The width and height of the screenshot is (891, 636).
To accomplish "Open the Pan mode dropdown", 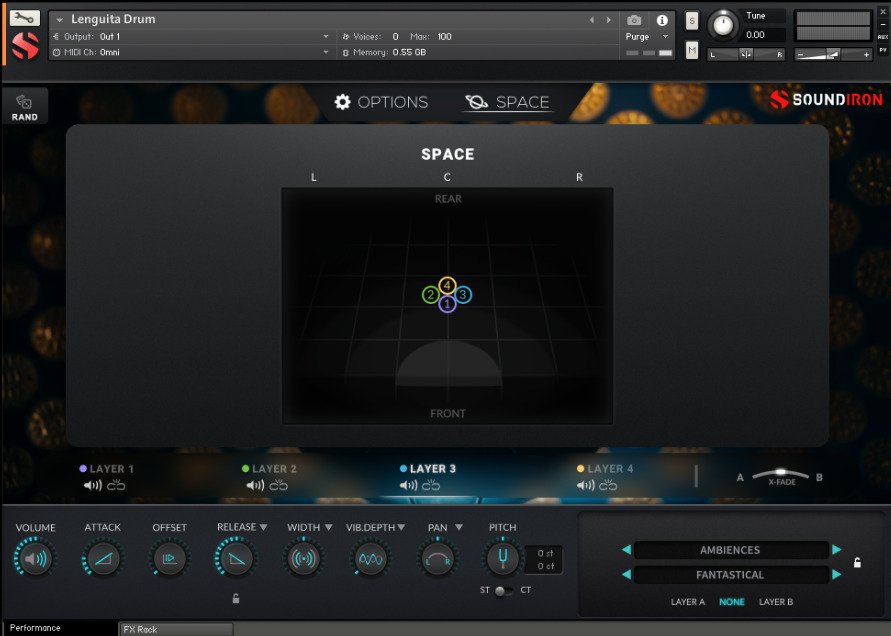I will [x=458, y=526].
